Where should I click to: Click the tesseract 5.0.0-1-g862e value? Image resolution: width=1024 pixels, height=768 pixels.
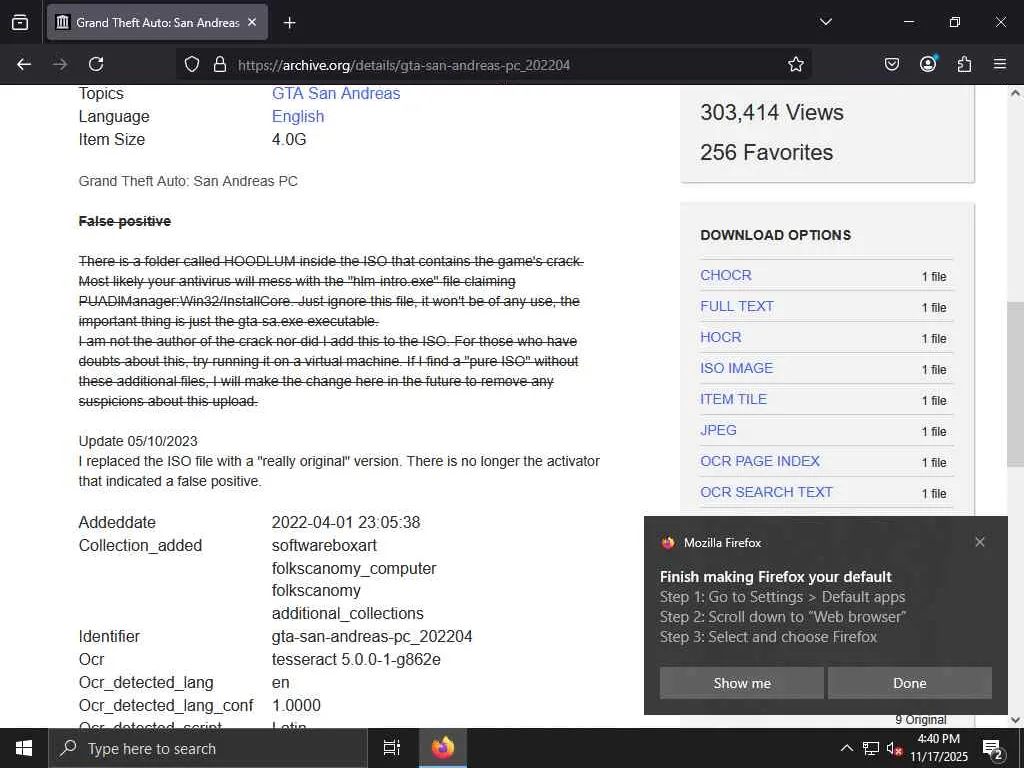click(x=356, y=659)
